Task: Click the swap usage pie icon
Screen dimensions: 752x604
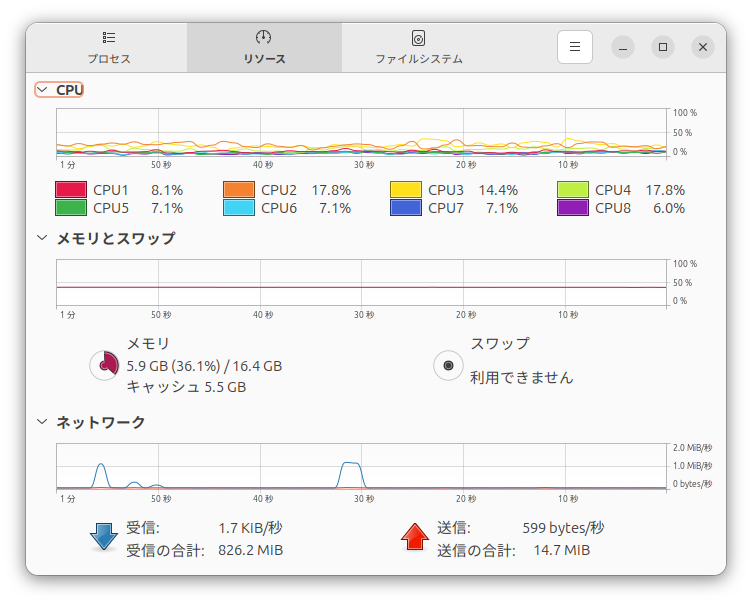Action: 448,366
